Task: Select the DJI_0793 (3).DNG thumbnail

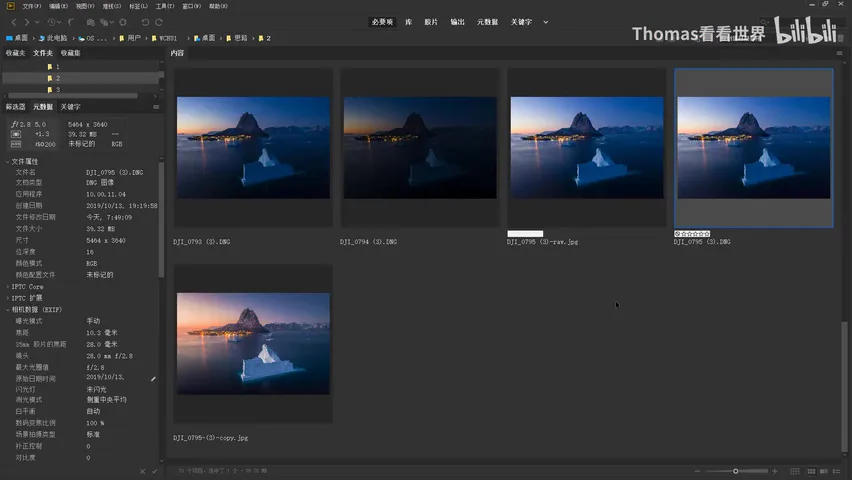Action: pos(253,147)
